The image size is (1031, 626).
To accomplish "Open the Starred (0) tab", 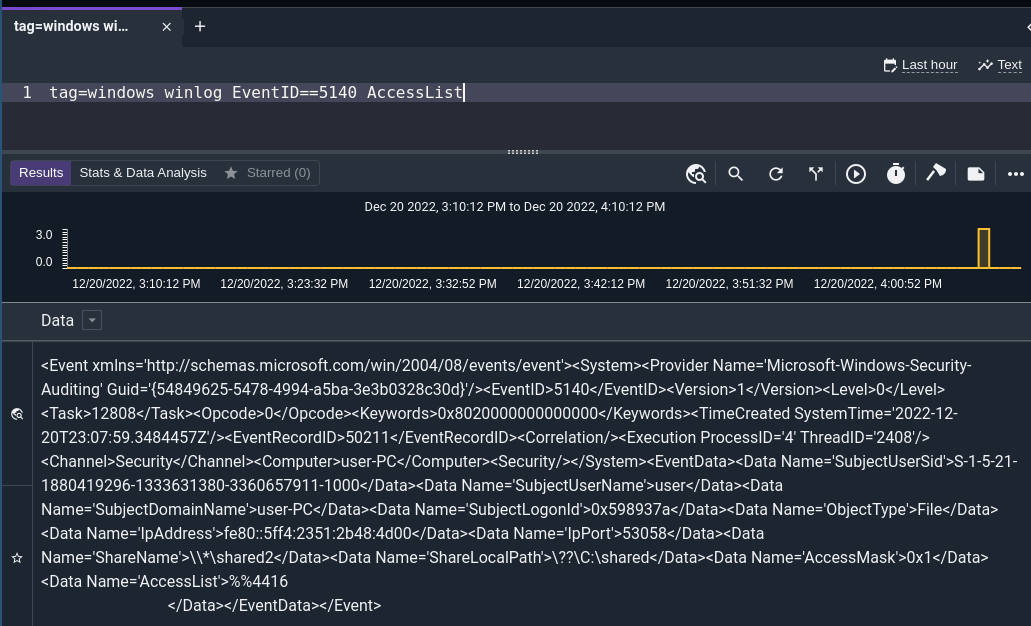I will [268, 172].
